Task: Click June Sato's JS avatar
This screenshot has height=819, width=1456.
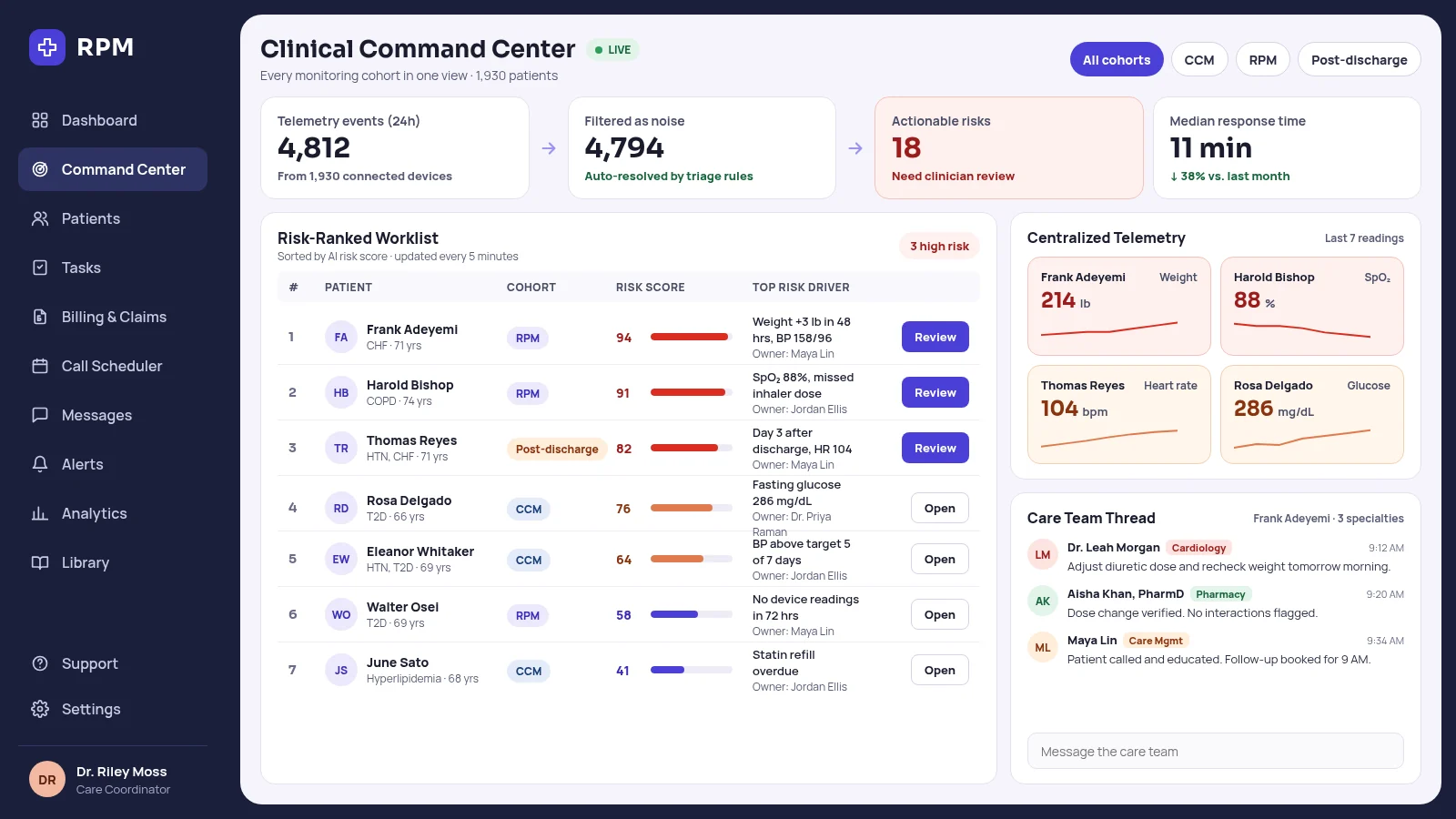Action: (341, 671)
